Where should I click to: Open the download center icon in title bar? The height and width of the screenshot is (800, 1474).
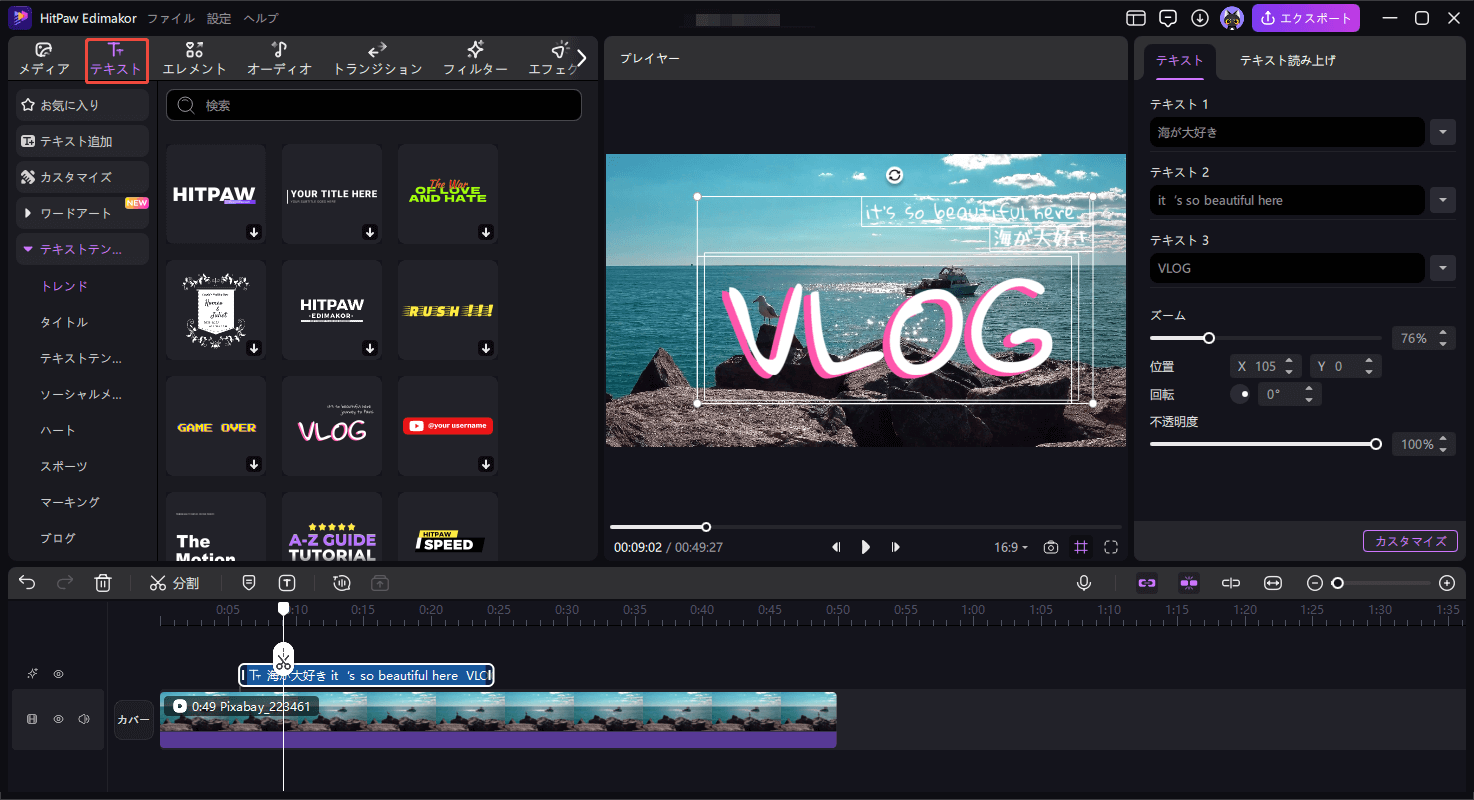1200,18
